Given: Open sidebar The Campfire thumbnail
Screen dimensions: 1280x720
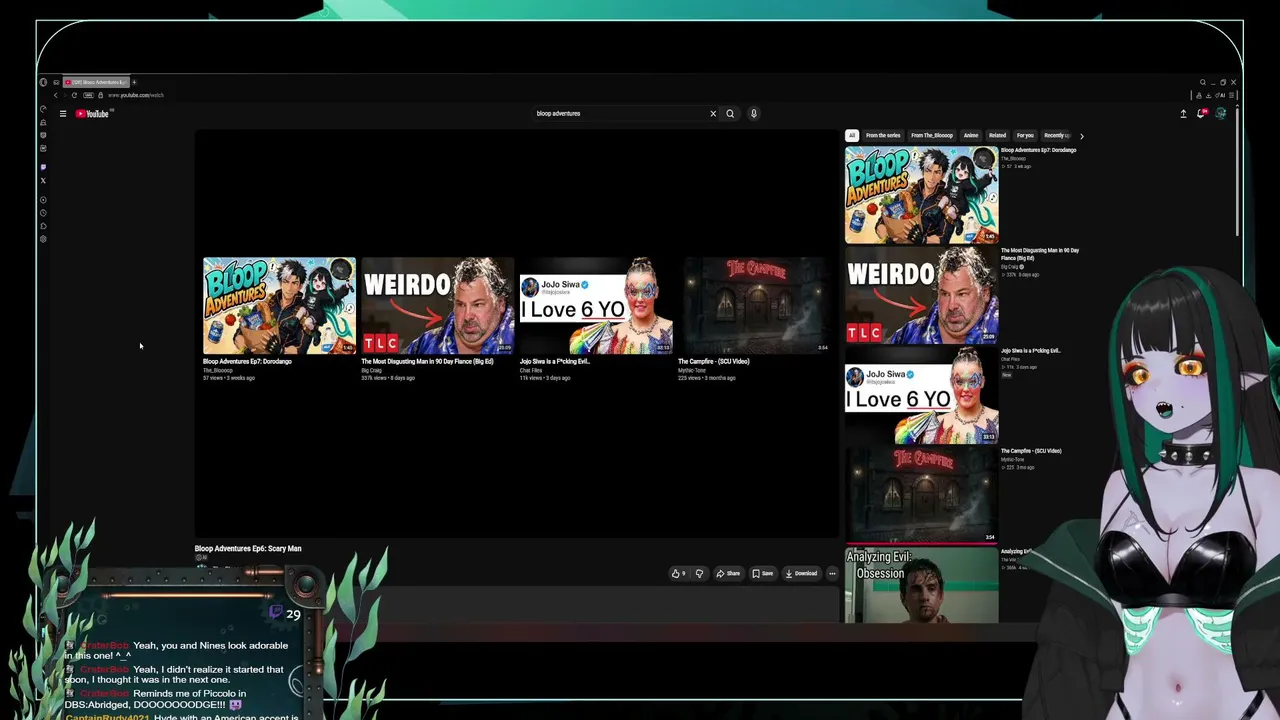Looking at the screenshot, I should 921,495.
